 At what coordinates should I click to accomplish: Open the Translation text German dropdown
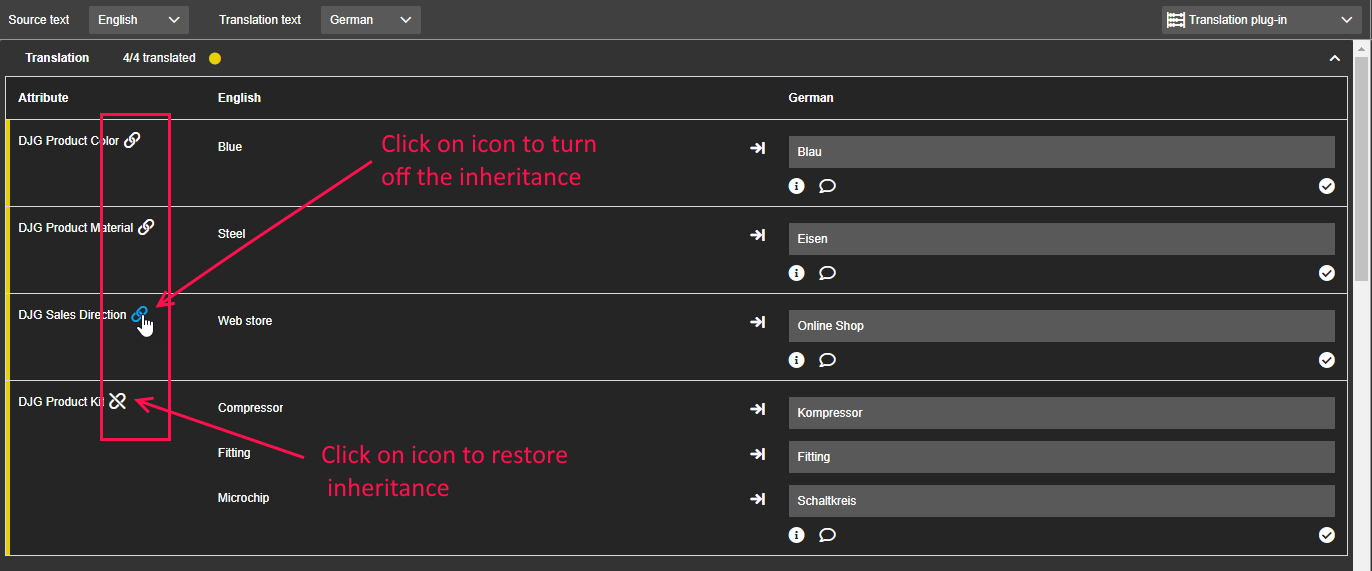pos(370,20)
